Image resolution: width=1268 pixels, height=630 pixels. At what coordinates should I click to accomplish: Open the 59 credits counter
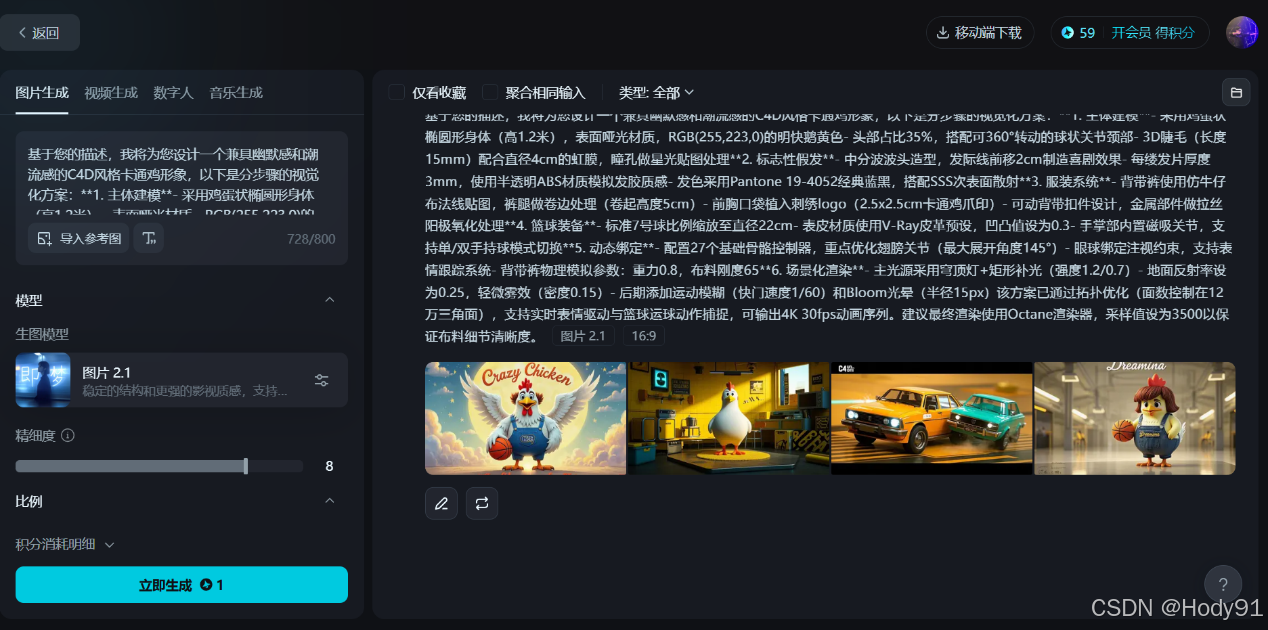pyautogui.click(x=1078, y=33)
